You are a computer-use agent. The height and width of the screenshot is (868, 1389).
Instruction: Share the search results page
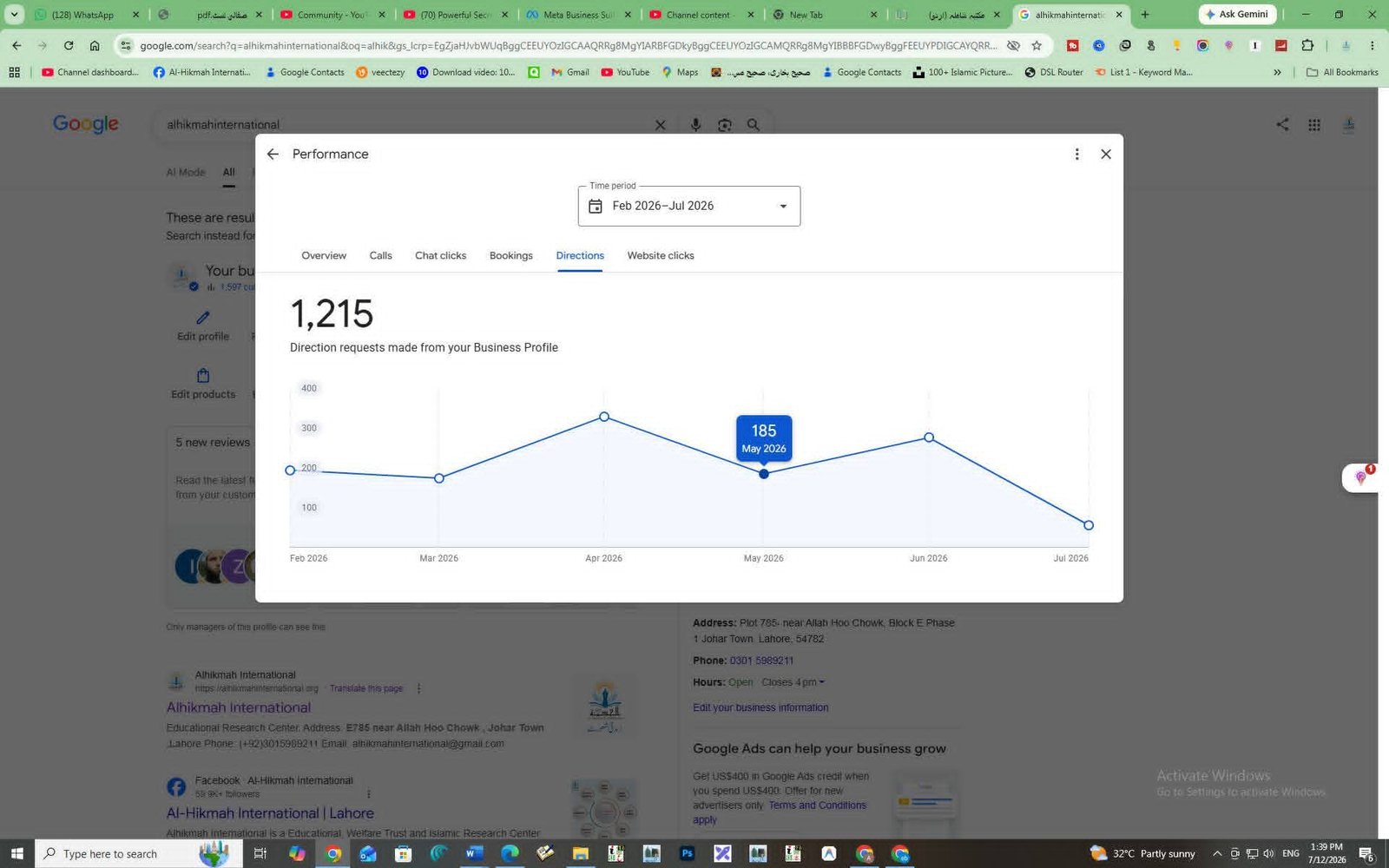tap(1282, 124)
